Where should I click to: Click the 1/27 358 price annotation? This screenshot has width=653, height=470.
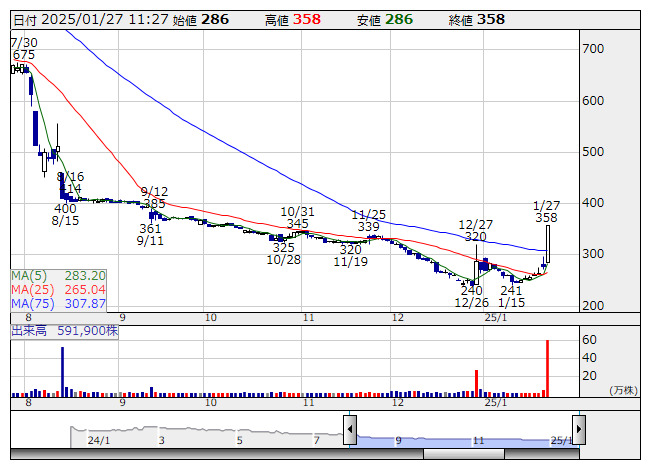point(546,210)
